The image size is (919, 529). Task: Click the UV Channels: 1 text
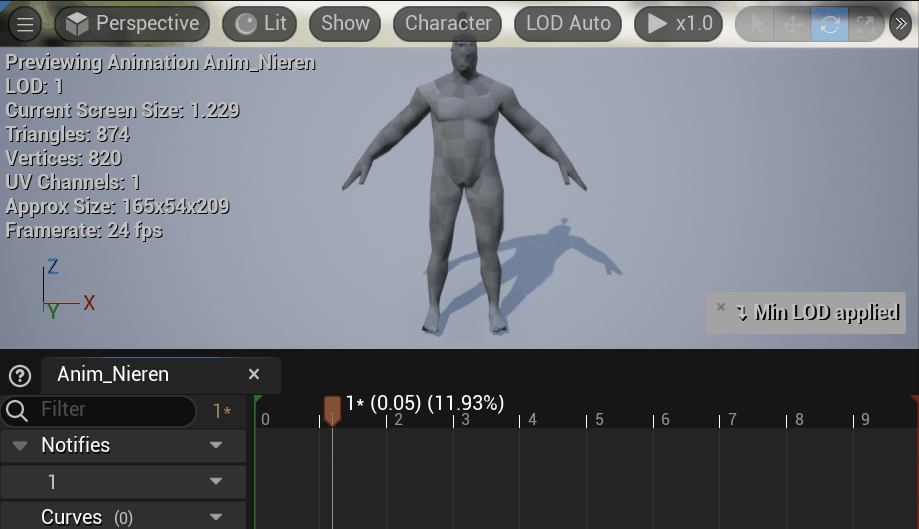pyautogui.click(x=73, y=183)
